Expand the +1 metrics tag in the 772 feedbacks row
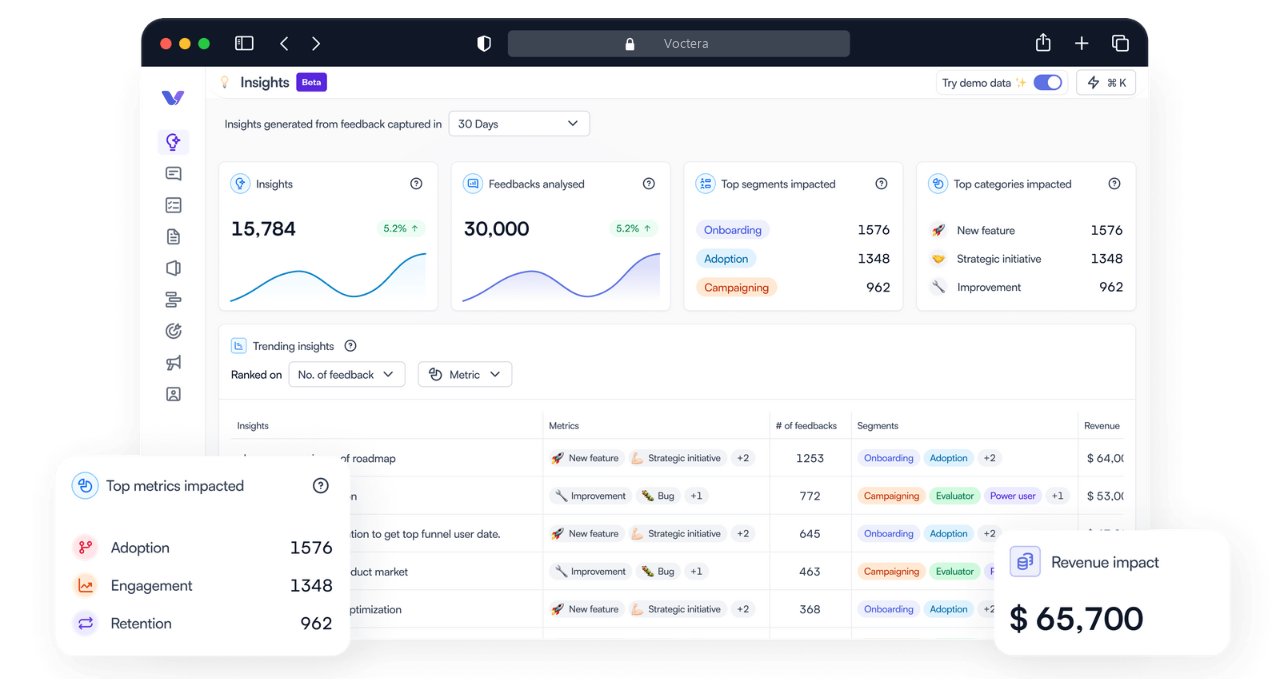Screen dimensions: 1278x679 (x=697, y=496)
